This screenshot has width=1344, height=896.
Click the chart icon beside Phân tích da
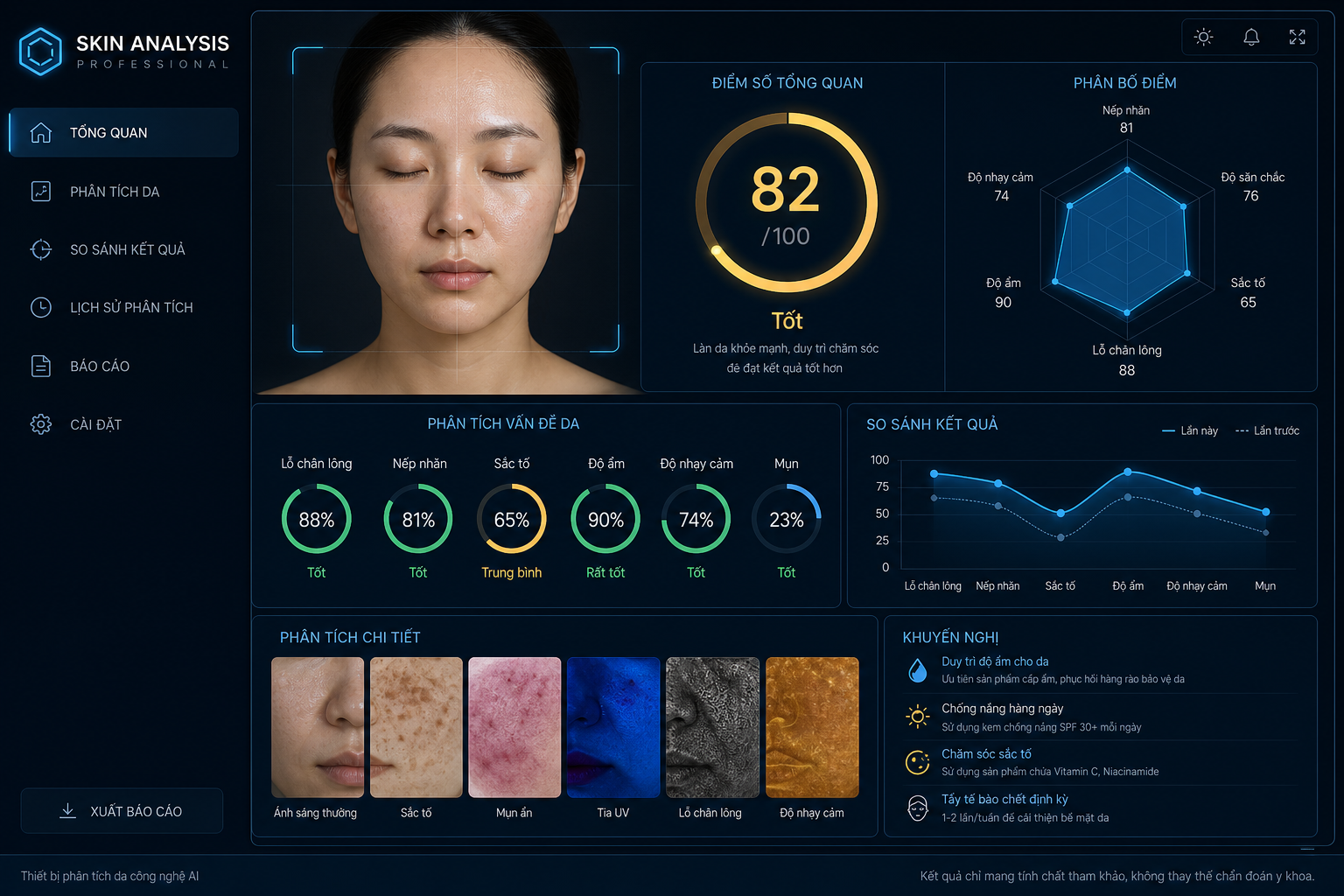[41, 192]
